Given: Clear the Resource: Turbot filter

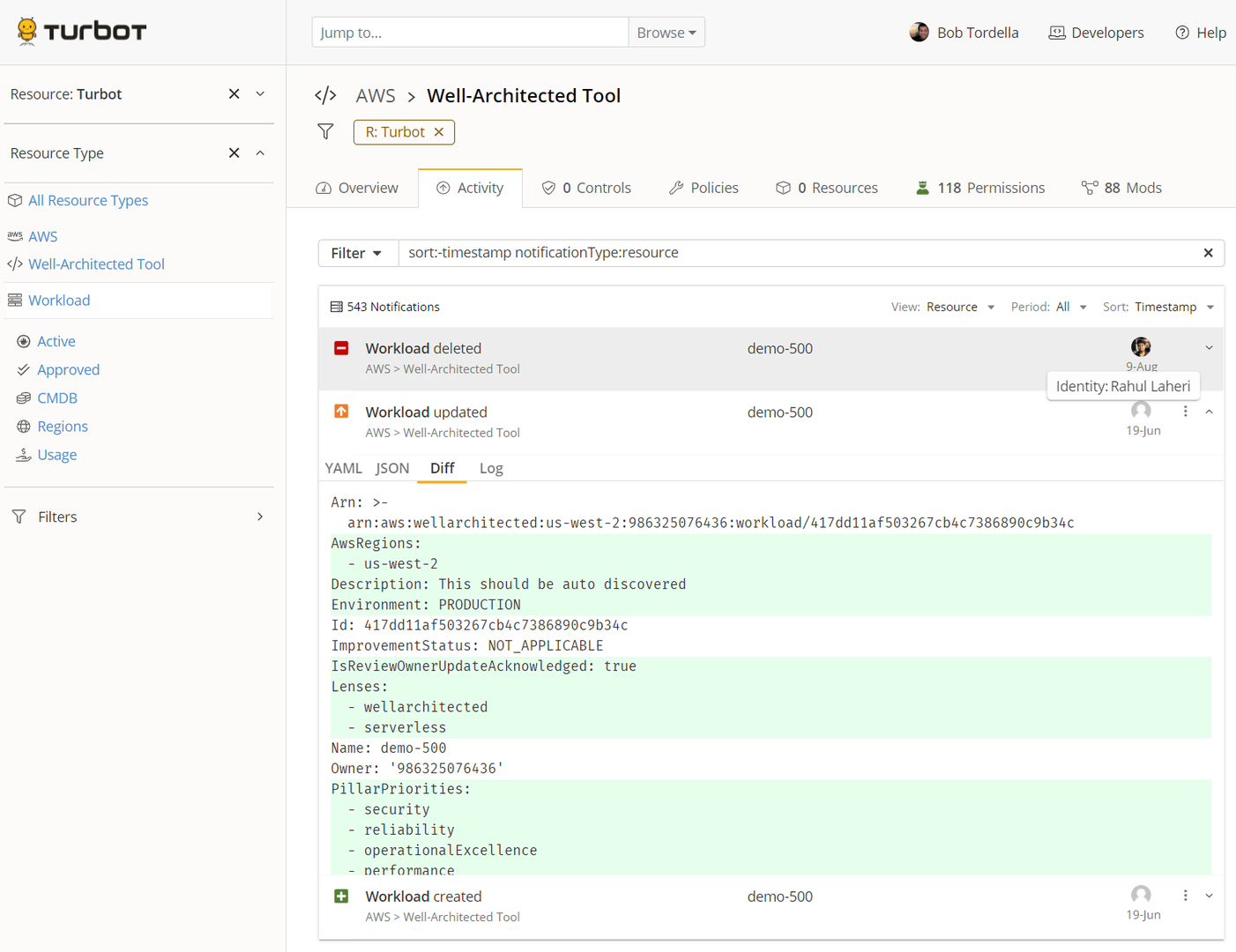Looking at the screenshot, I should (x=234, y=93).
